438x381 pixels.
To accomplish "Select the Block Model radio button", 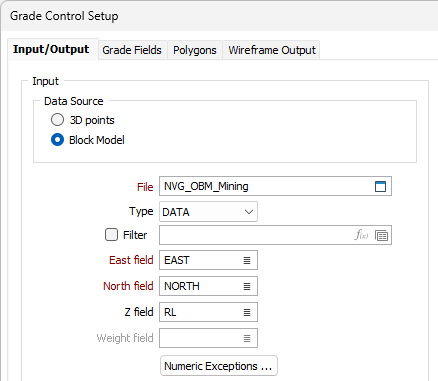I will click(57, 140).
